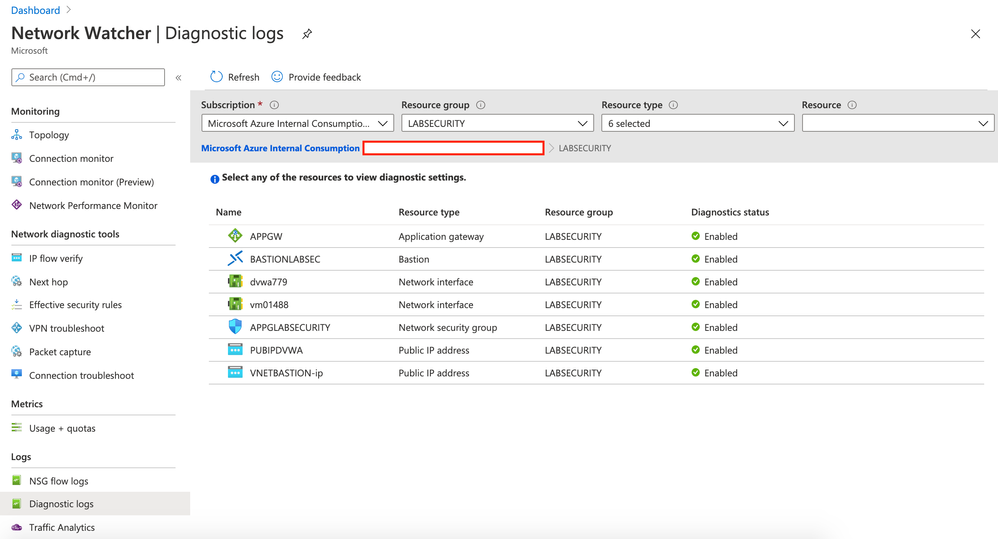The image size is (998, 539).
Task: Click Enabled status for BASTIONLABSEC
Action: point(720,259)
